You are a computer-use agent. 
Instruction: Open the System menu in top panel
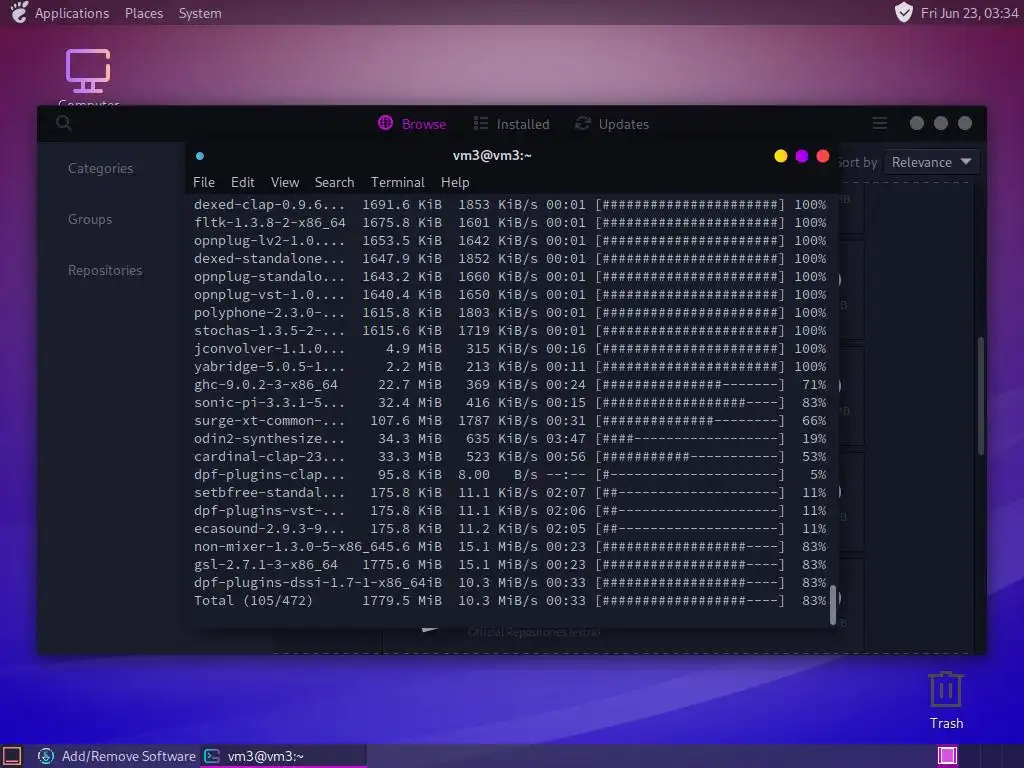(200, 13)
